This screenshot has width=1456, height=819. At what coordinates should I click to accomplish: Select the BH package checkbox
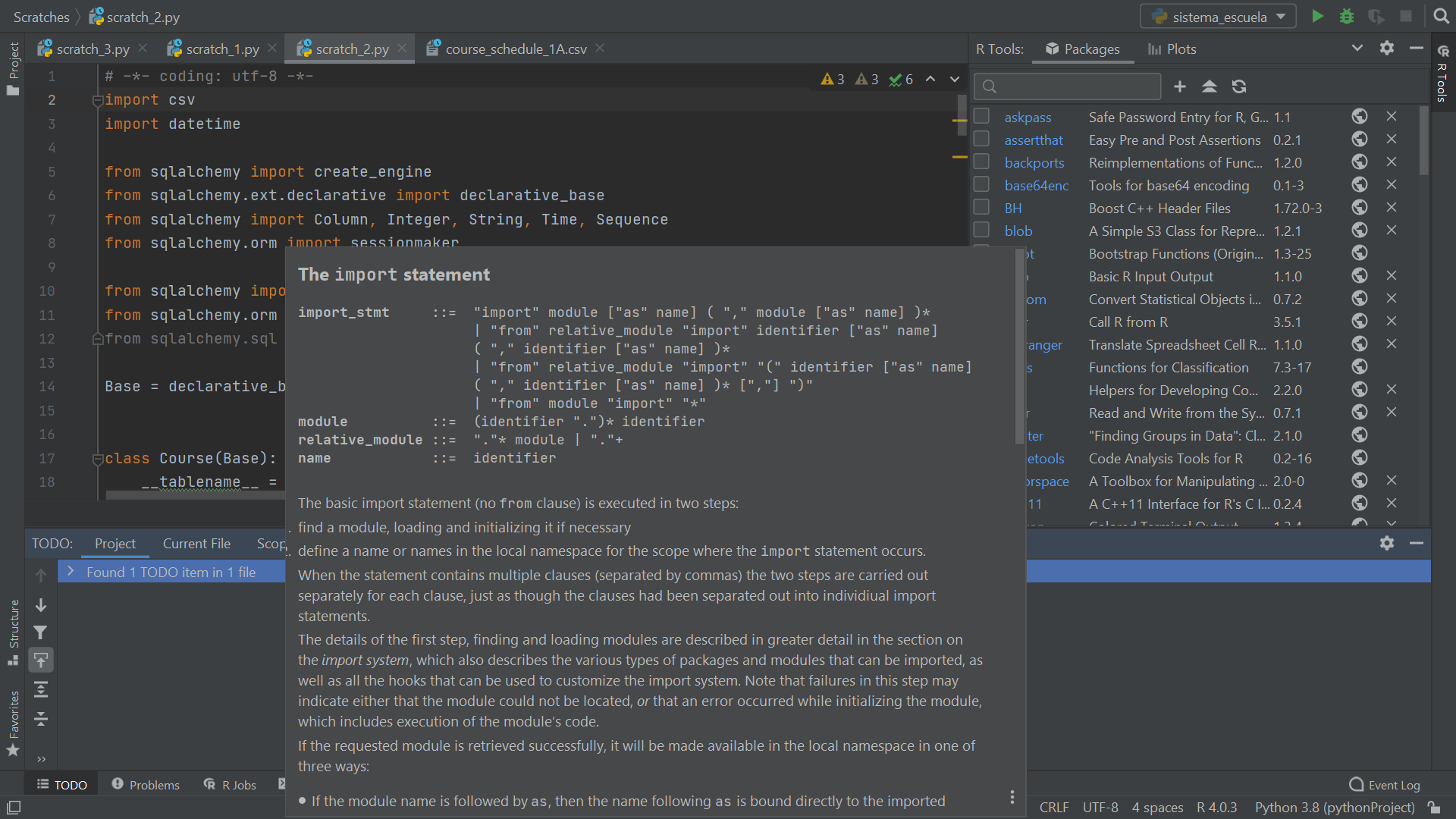pyautogui.click(x=981, y=206)
